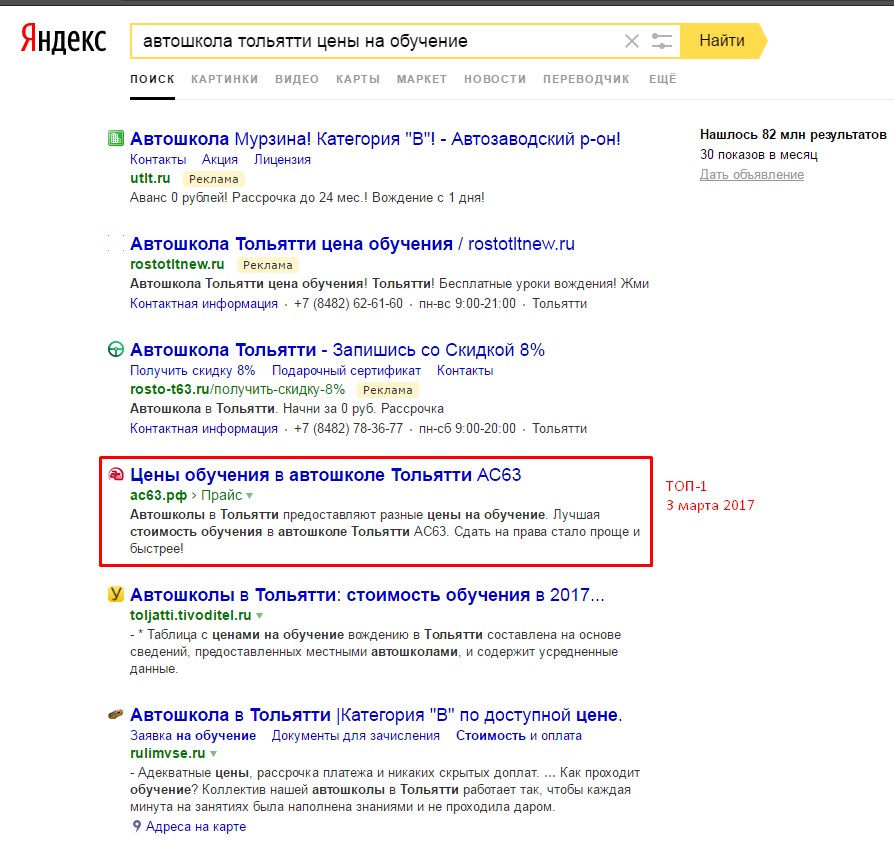Image resolution: width=894 pixels, height=849 pixels.
Task: Open Документы для зачисления sitelink
Action: tap(356, 736)
